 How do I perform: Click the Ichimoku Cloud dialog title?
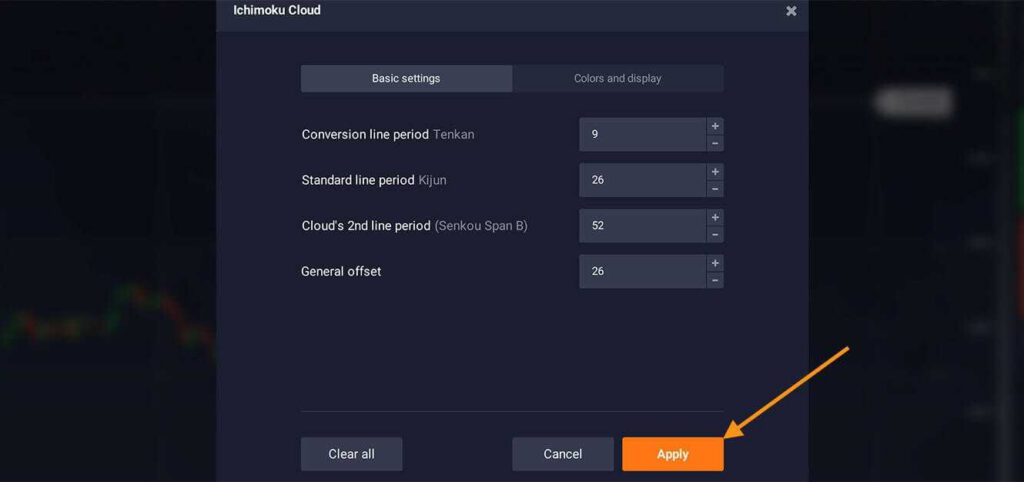pos(277,11)
